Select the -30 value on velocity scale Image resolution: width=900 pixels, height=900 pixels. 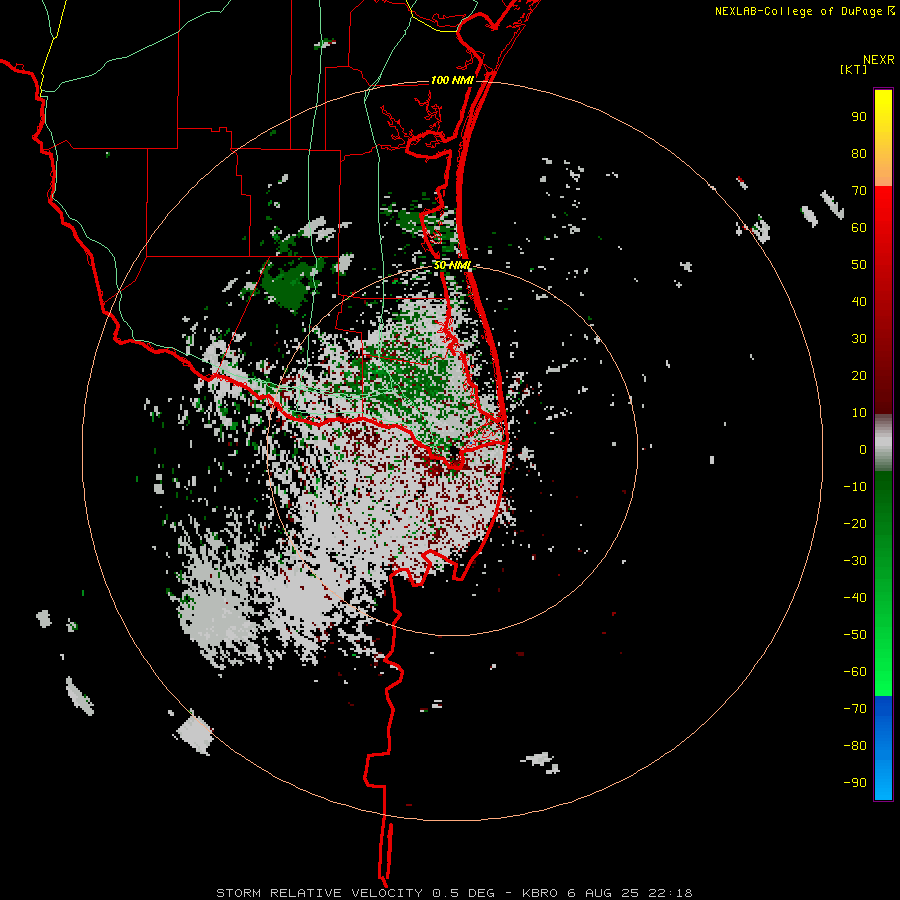[855, 561]
